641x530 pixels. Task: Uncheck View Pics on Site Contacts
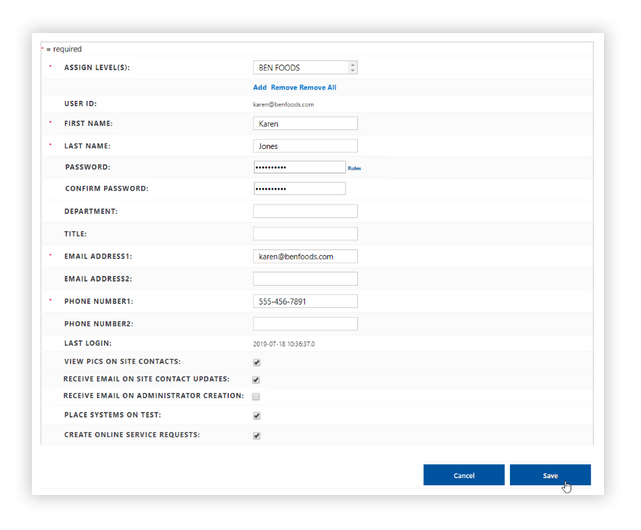(x=256, y=362)
